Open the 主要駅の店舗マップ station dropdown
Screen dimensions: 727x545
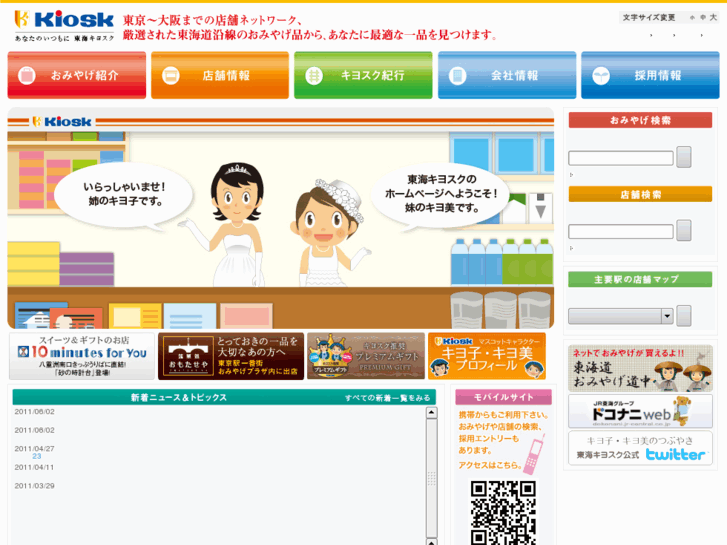click(621, 316)
